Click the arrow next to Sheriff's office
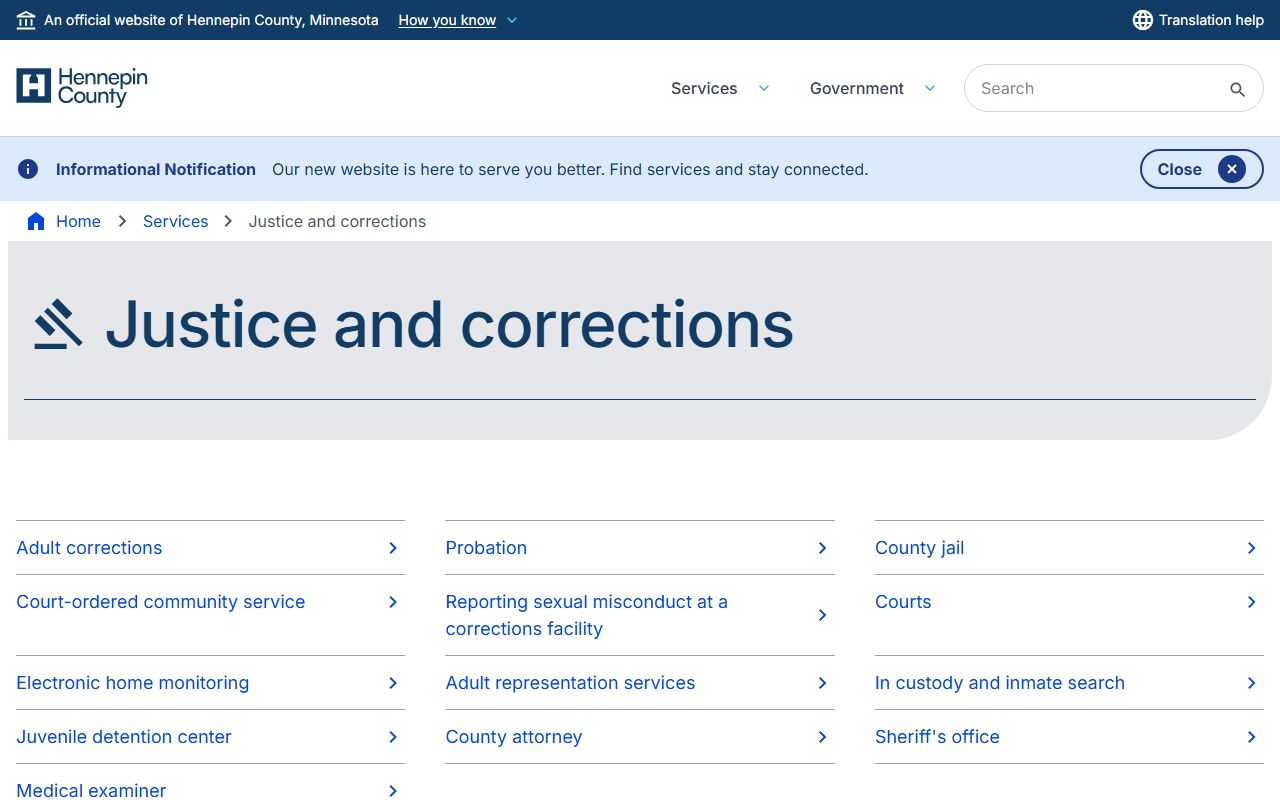Screen dimensions: 1280x800 point(1251,737)
